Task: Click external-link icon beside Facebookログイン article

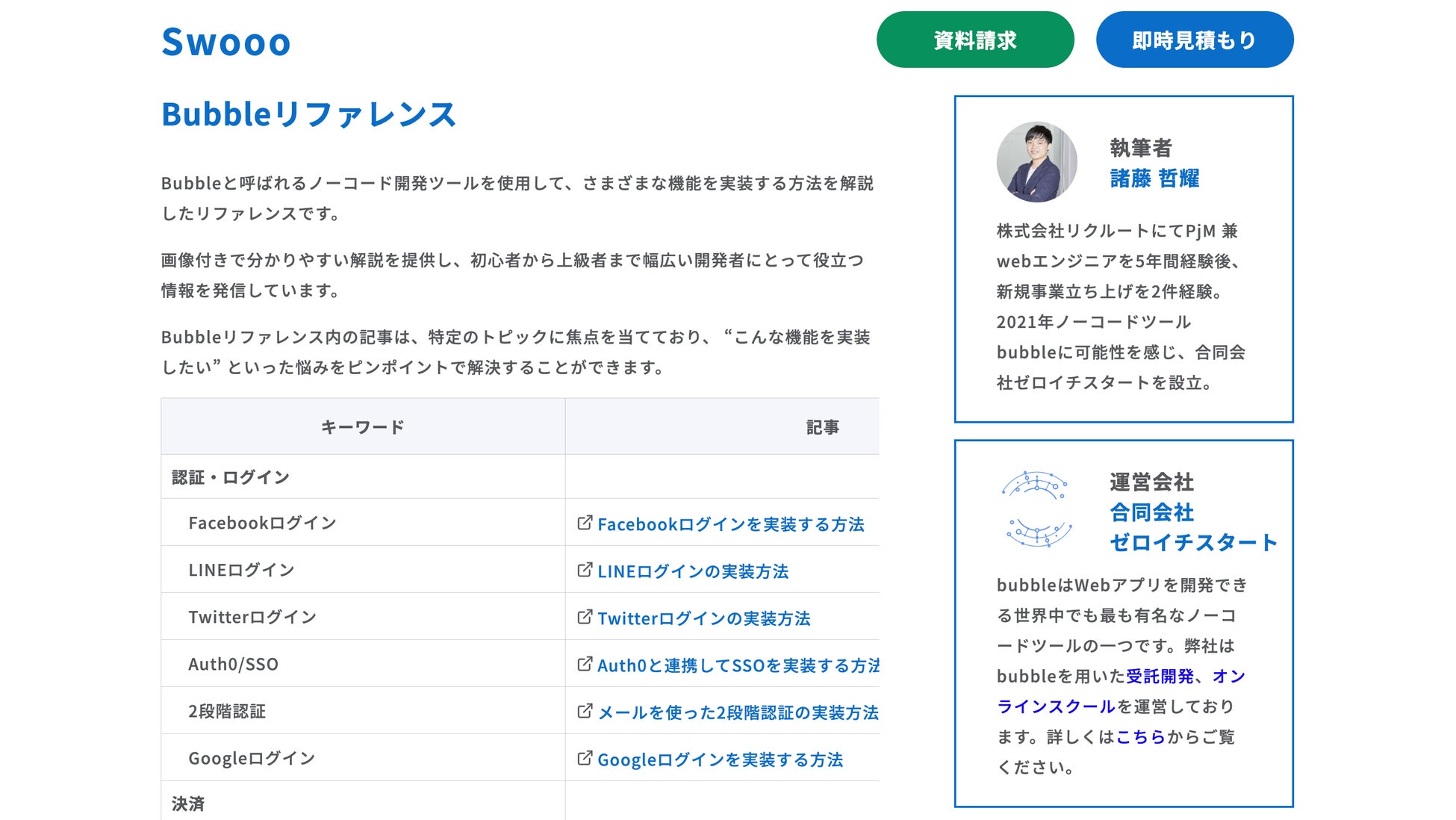Action: (x=585, y=523)
